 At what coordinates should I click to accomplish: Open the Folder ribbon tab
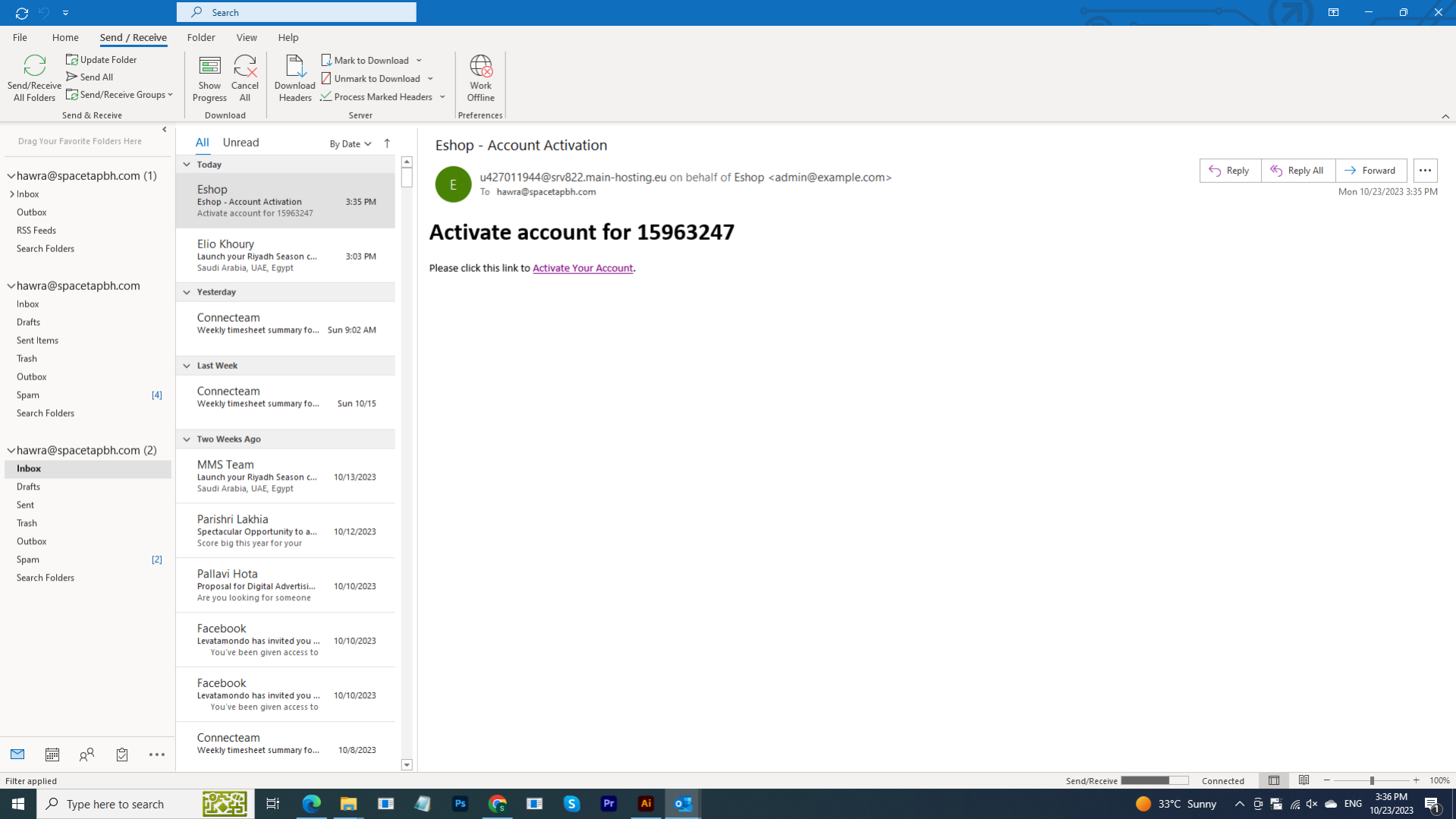[x=201, y=37]
